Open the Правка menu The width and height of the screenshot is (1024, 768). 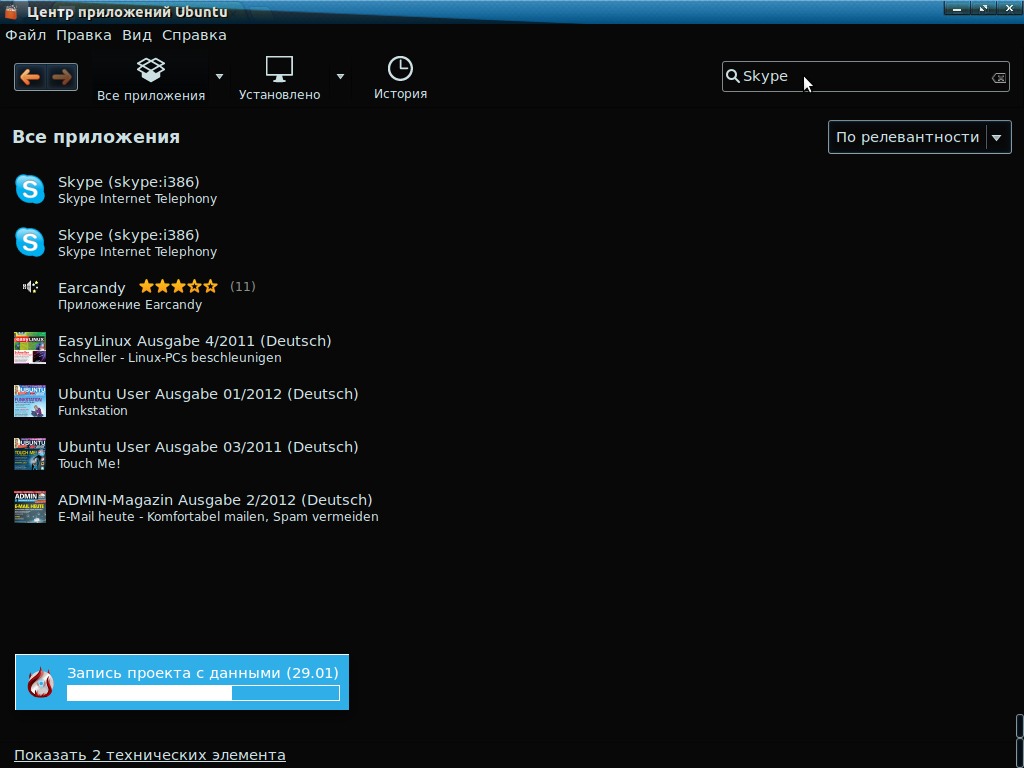click(x=84, y=35)
